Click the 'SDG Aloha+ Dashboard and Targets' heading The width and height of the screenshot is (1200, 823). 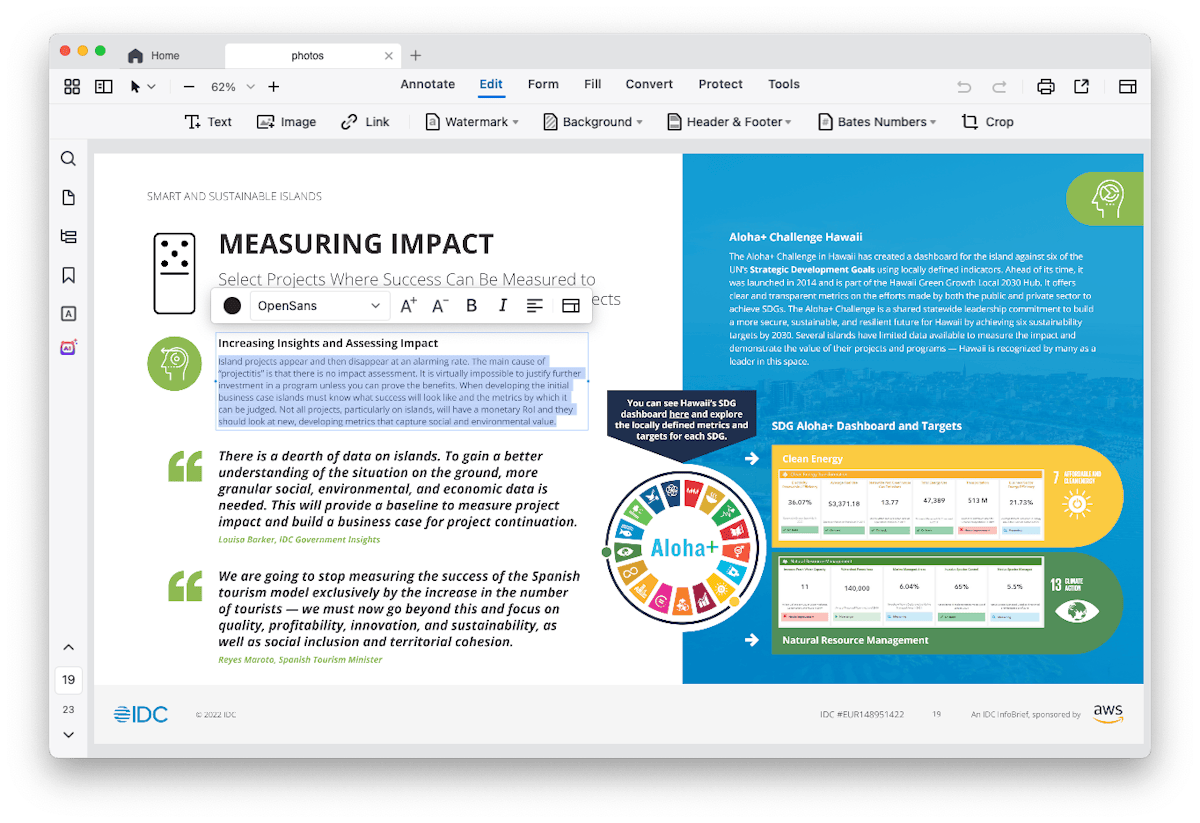867,426
